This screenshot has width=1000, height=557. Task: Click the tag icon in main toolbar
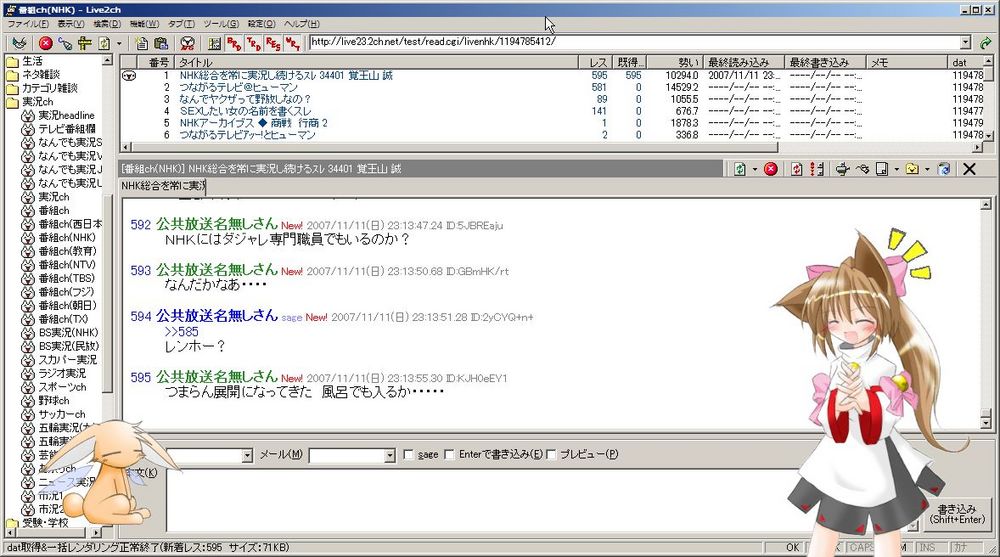click(x=64, y=43)
